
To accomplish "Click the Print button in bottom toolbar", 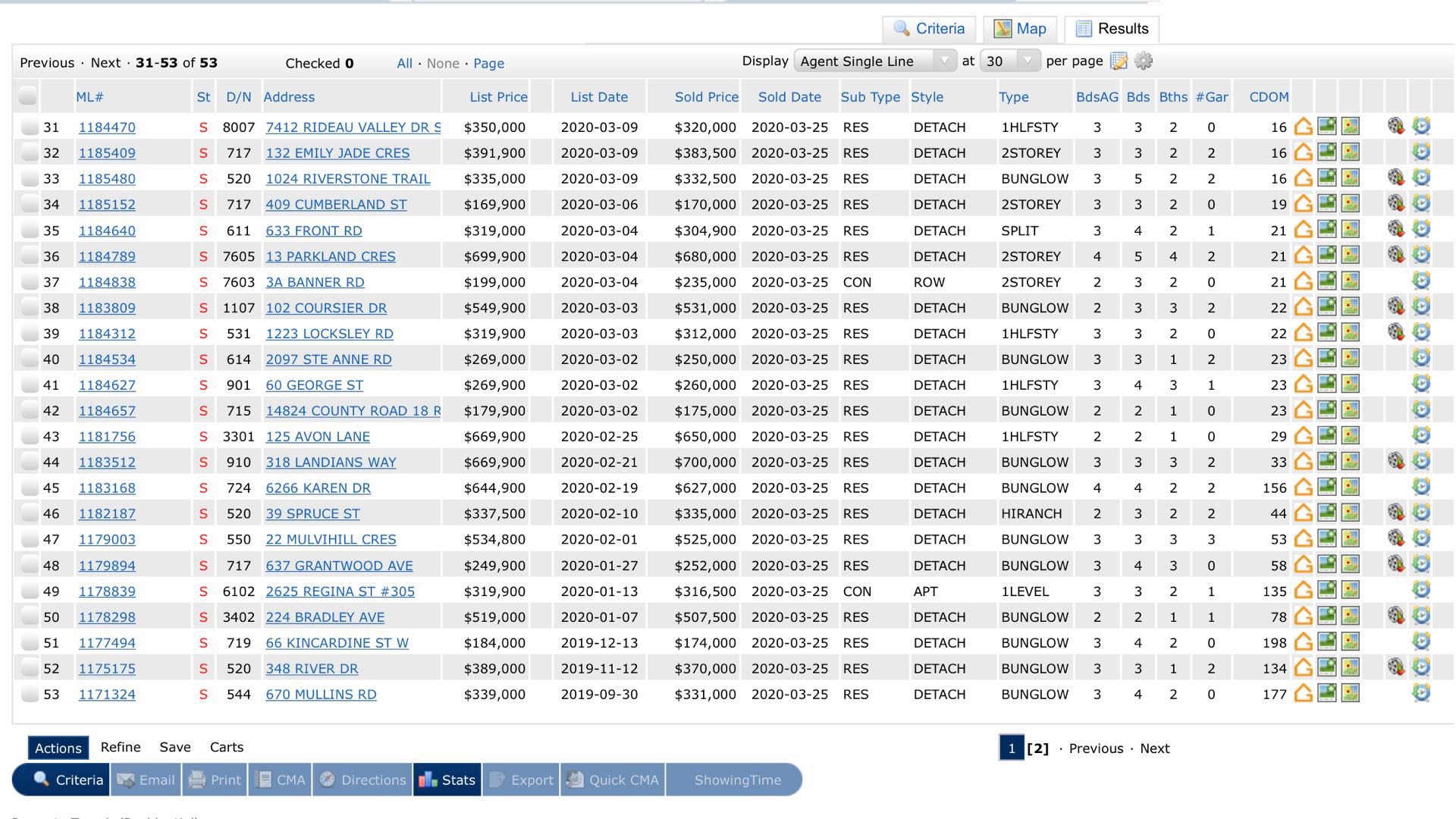I will click(215, 780).
